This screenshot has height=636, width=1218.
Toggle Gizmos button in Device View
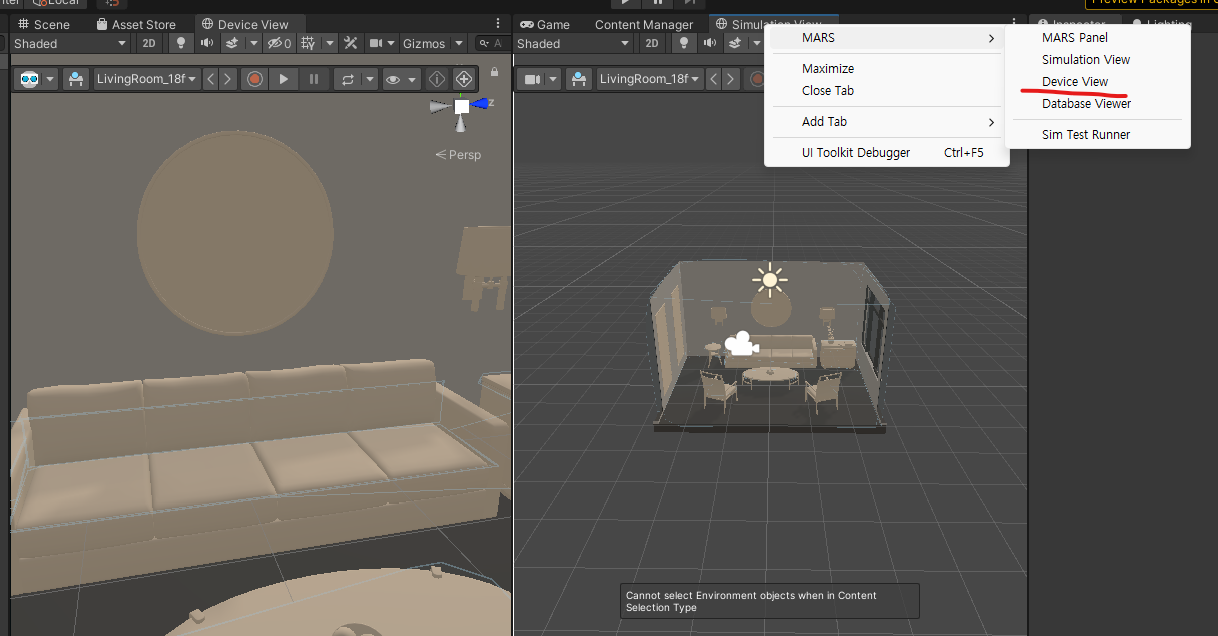click(424, 43)
